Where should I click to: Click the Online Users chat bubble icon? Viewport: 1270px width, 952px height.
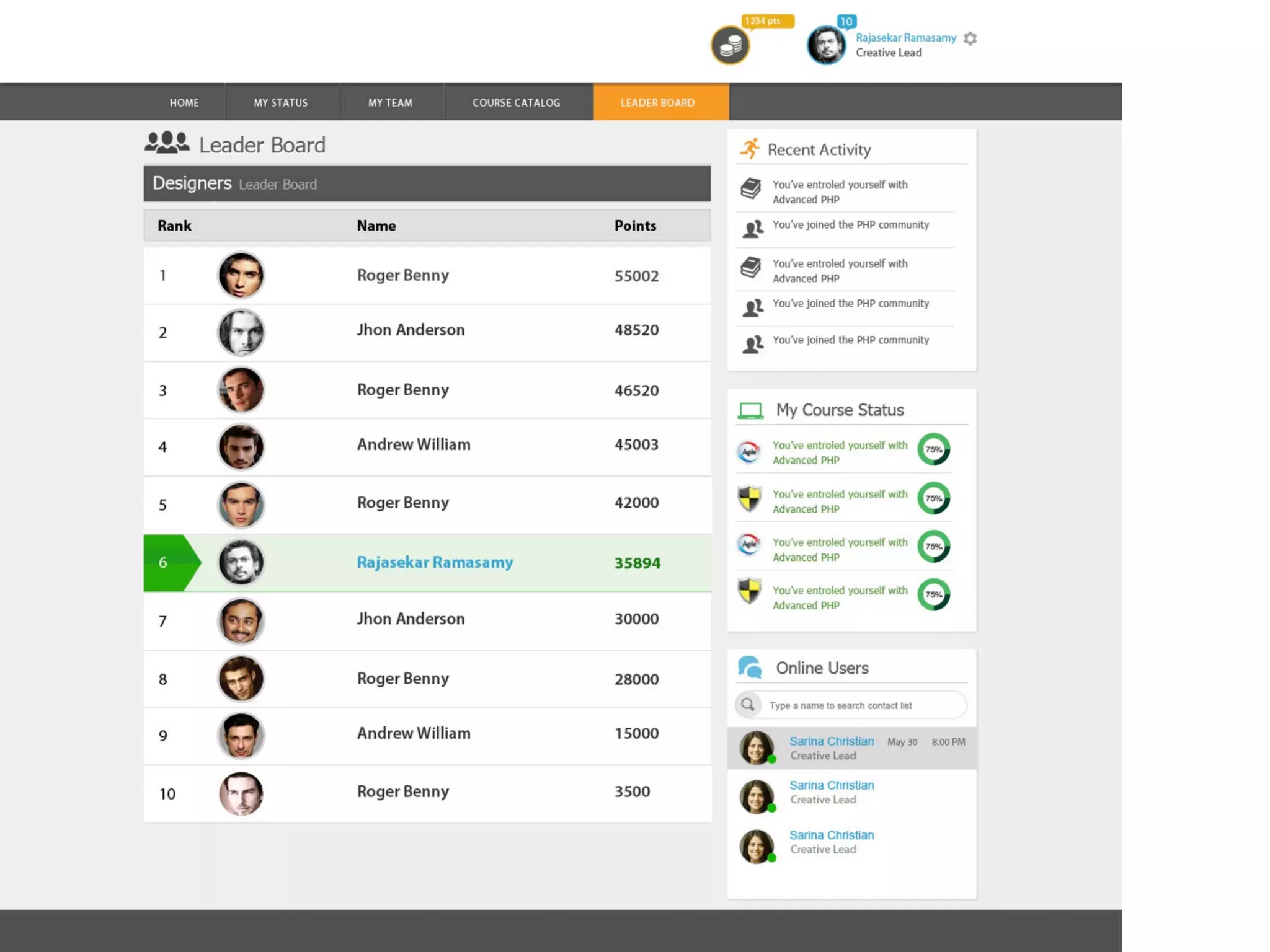750,668
